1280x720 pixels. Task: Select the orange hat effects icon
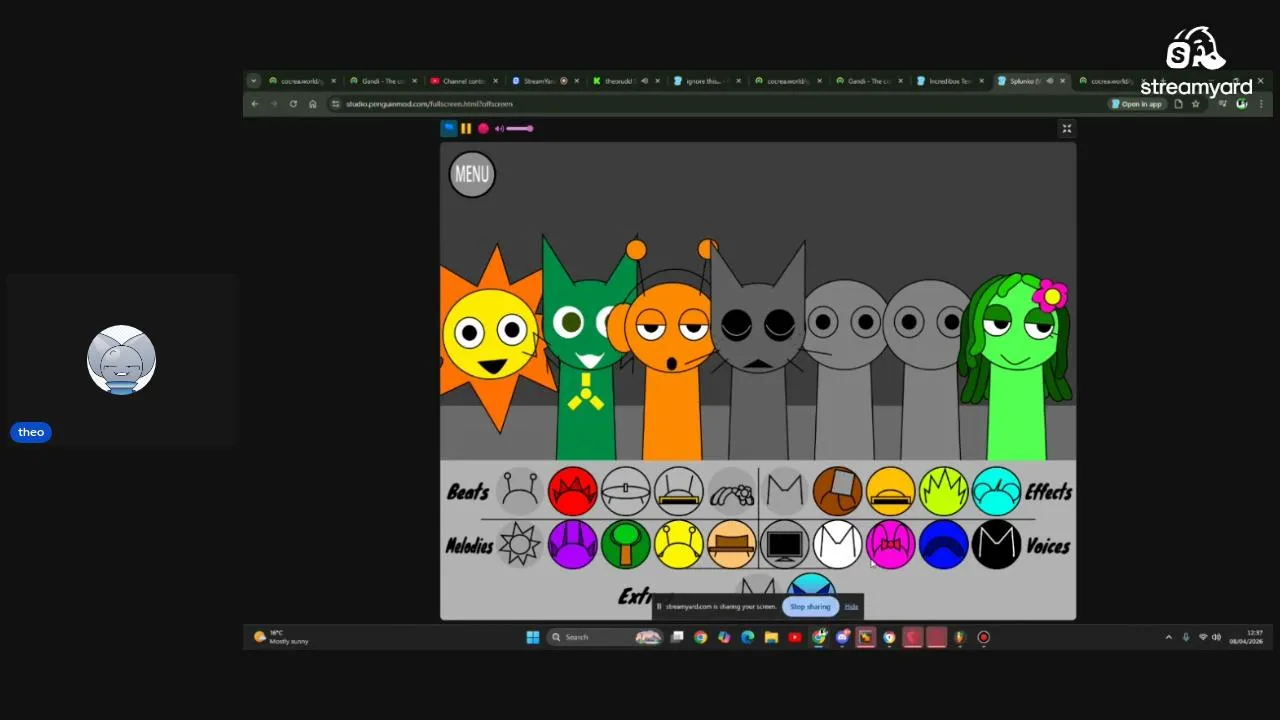tap(891, 491)
